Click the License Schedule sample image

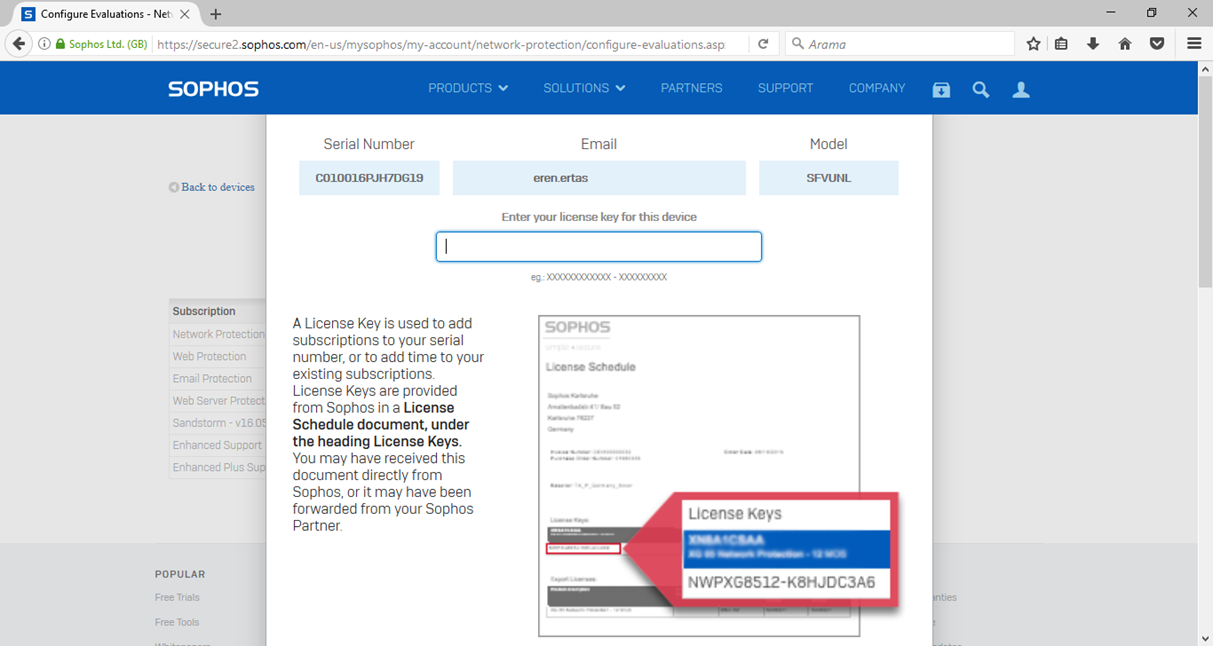(699, 476)
